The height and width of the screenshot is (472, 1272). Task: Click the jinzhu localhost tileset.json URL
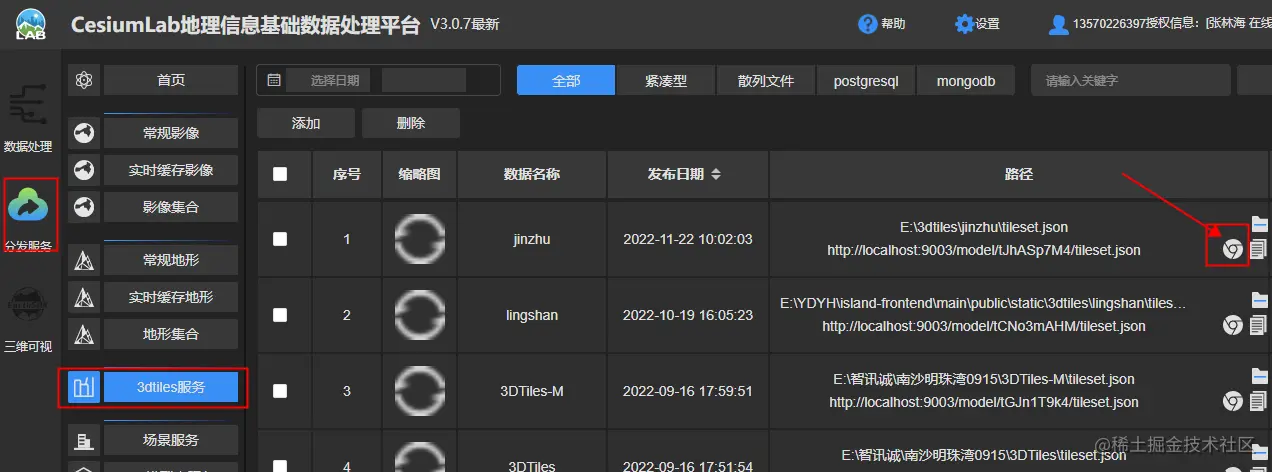(x=984, y=250)
